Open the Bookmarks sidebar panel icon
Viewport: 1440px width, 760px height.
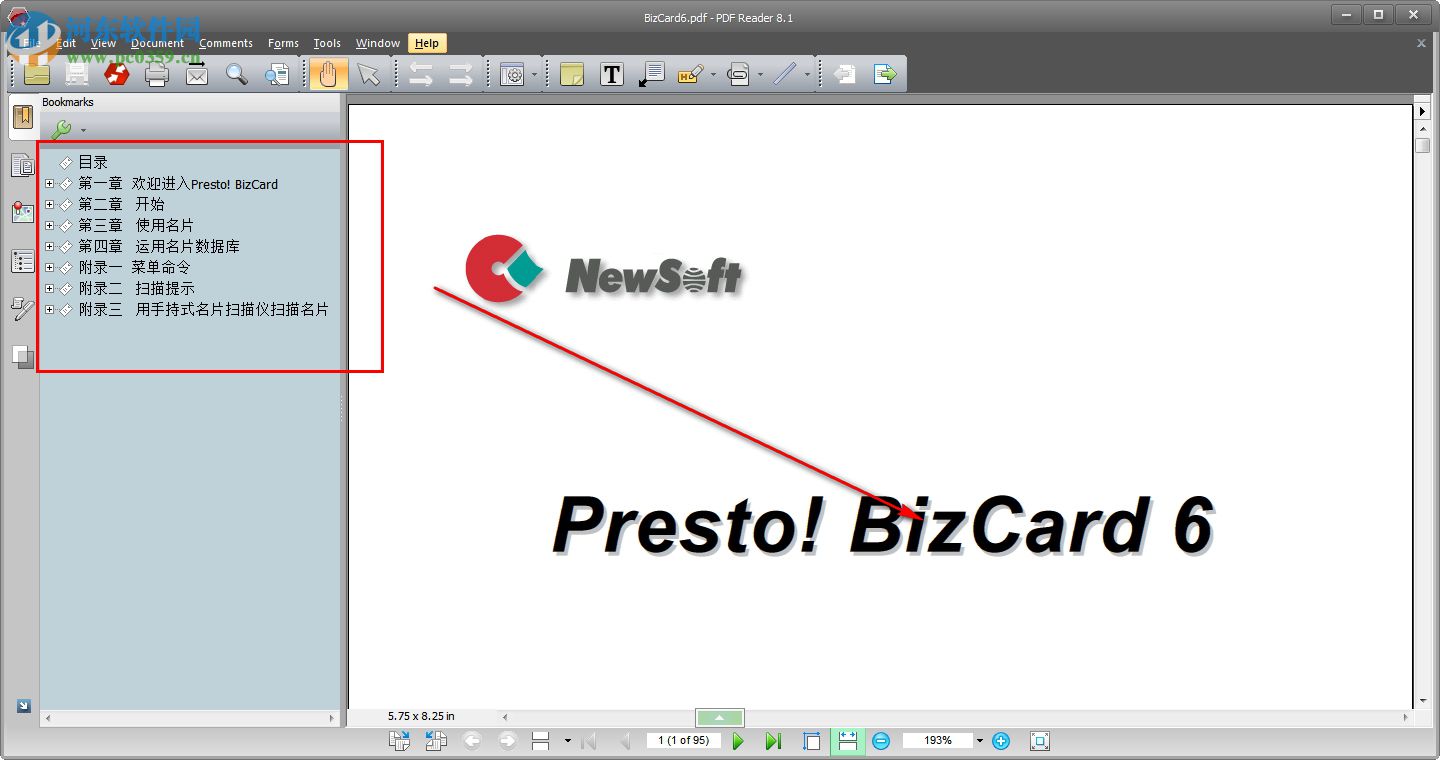[22, 118]
